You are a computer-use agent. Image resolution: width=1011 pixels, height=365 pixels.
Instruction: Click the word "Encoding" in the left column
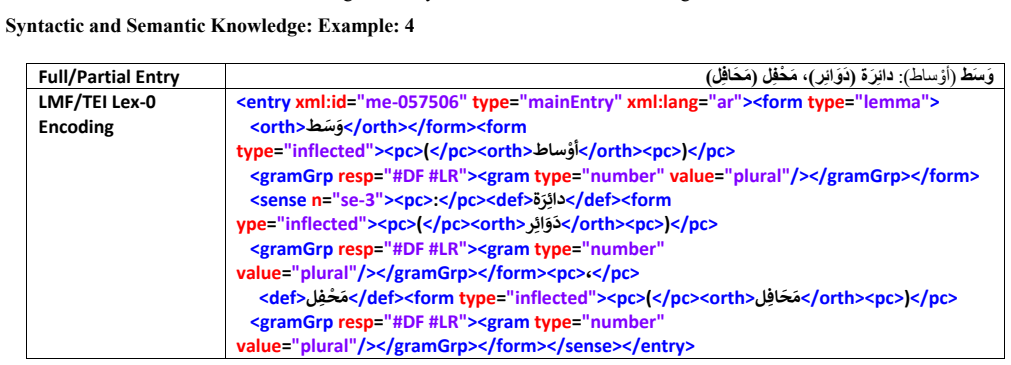(x=76, y=127)
